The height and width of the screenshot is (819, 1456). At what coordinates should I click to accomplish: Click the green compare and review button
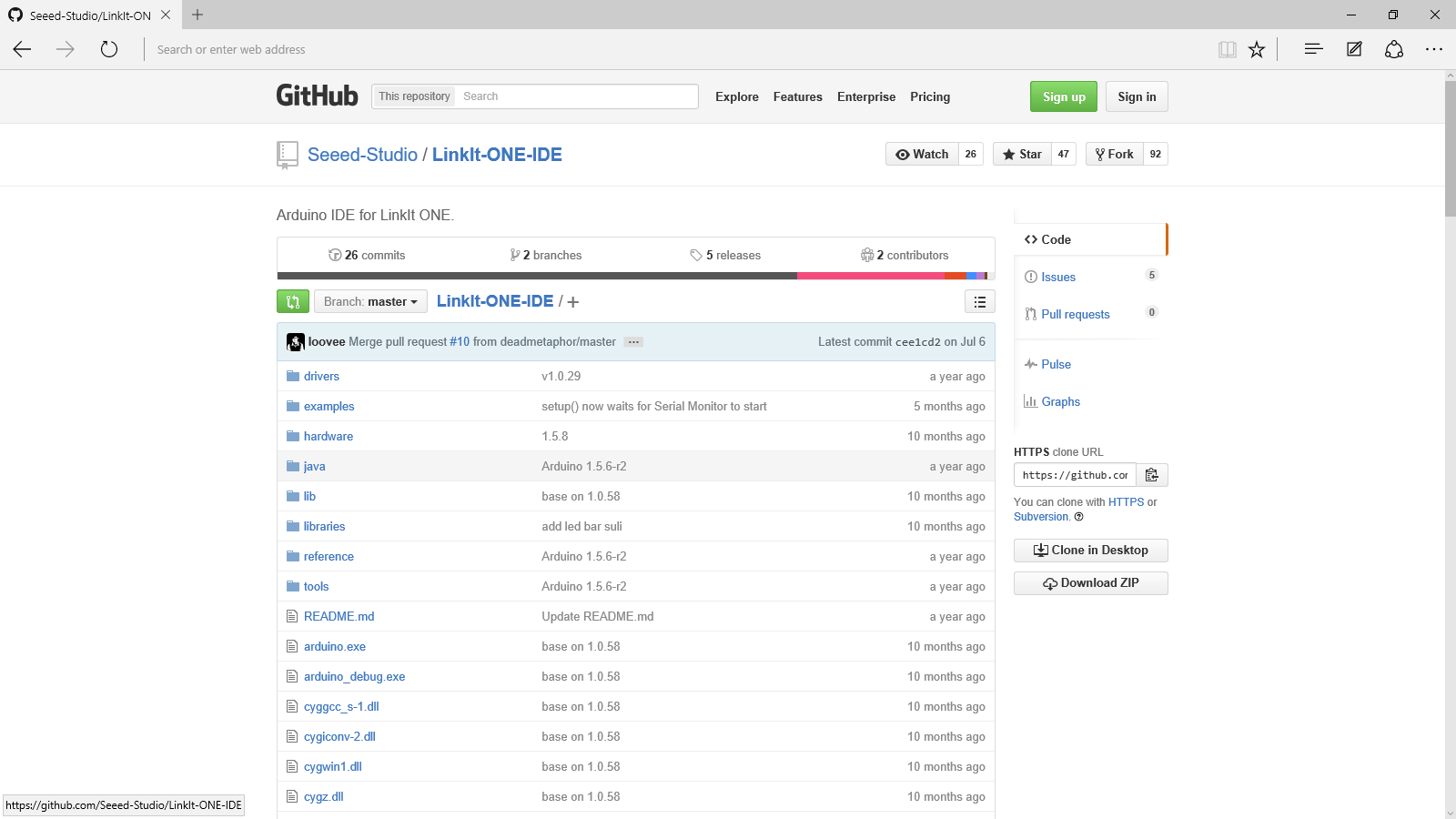point(292,301)
